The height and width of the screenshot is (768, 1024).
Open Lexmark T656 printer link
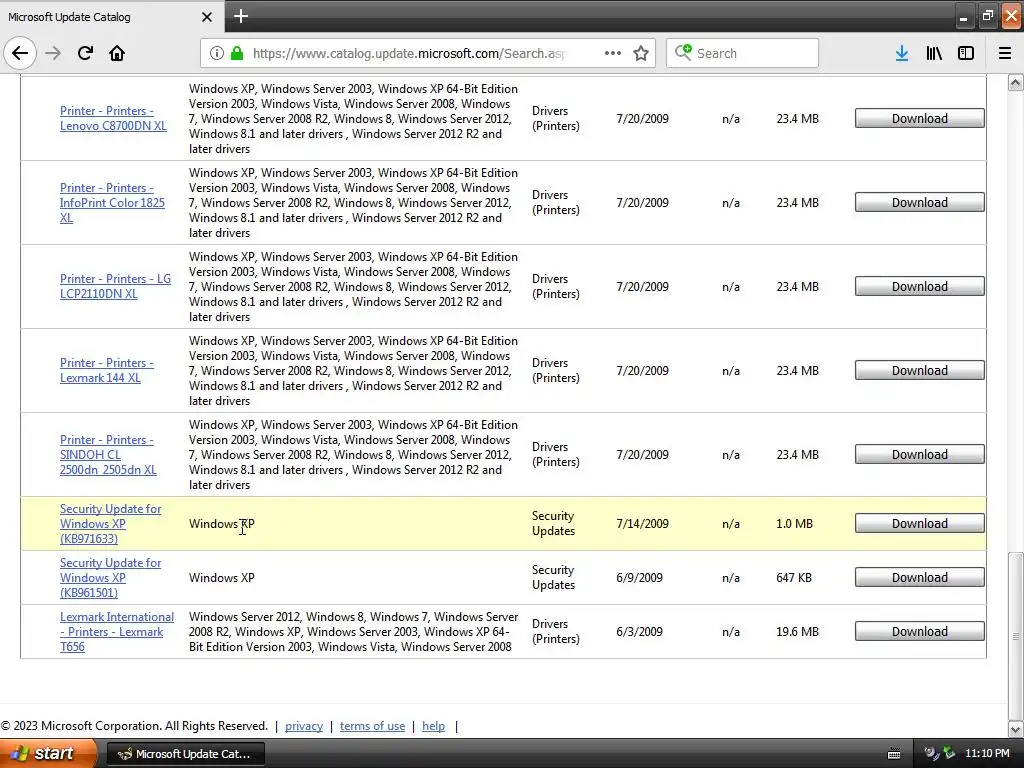[x=117, y=632]
